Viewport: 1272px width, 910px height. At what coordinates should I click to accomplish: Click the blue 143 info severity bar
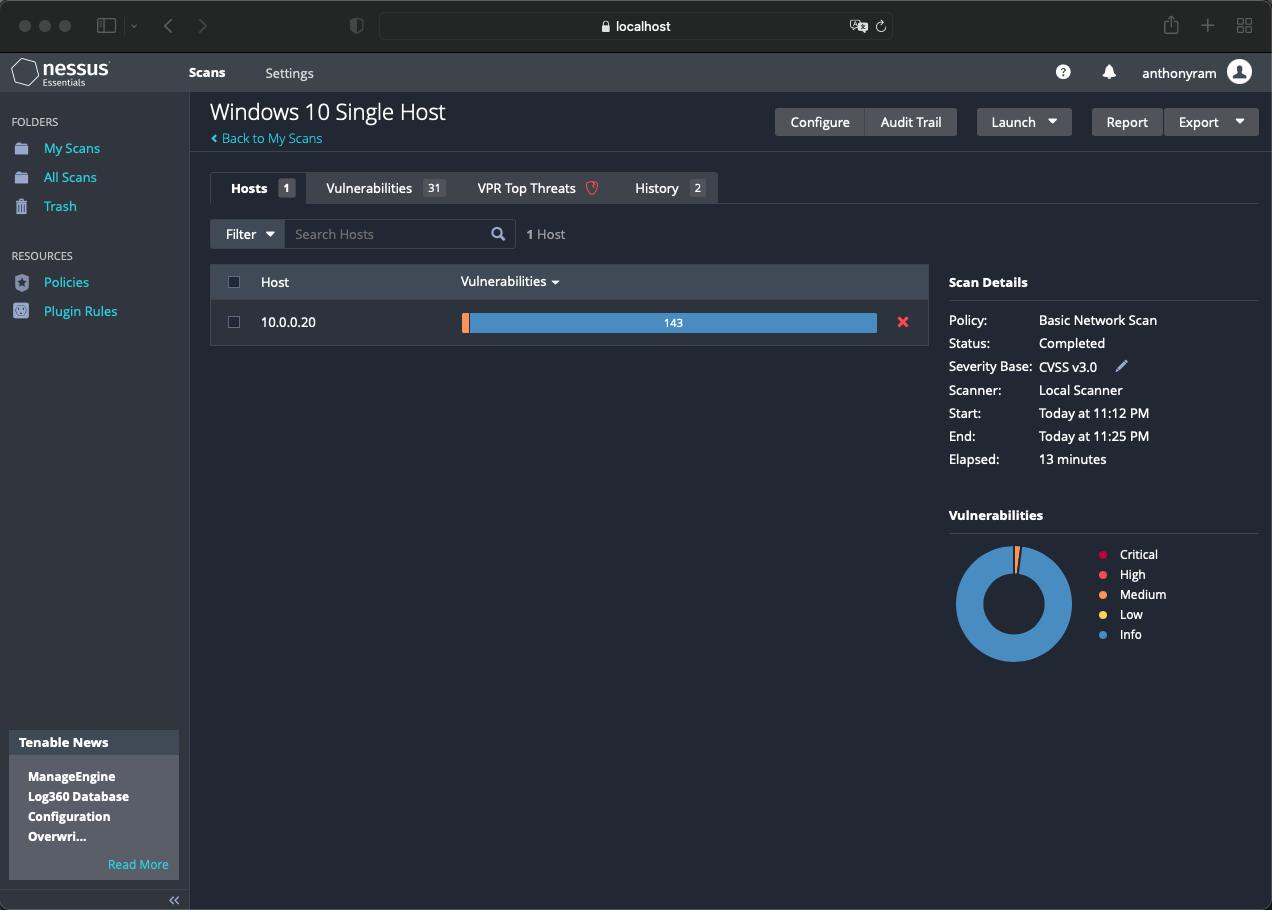coord(673,323)
